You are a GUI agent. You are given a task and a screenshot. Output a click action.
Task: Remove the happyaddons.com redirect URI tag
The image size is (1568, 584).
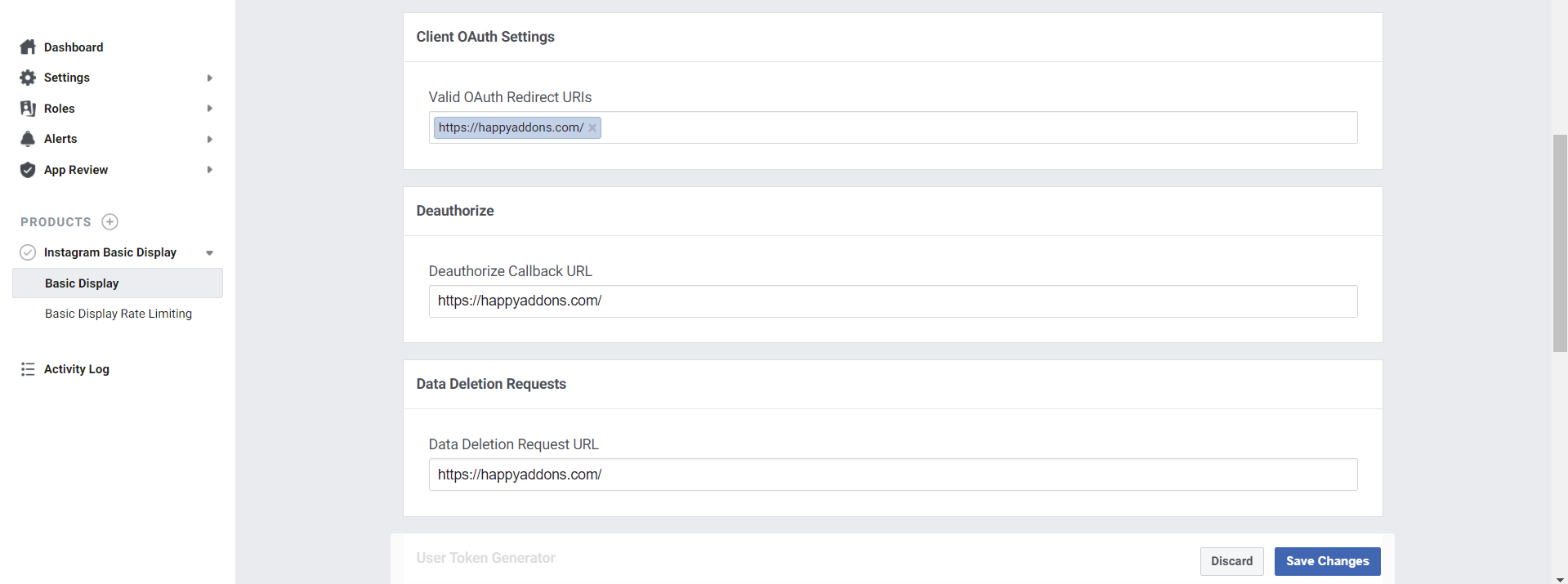592,128
